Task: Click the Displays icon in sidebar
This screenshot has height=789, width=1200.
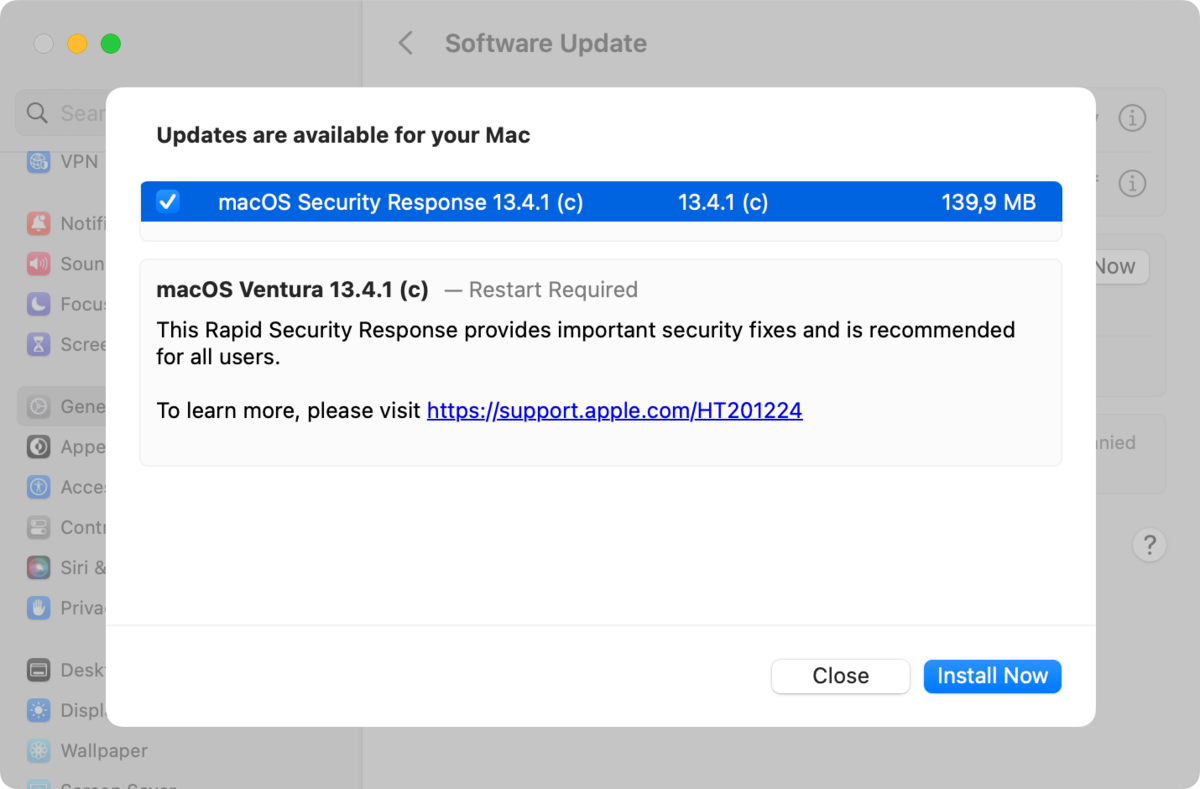Action: point(38,710)
